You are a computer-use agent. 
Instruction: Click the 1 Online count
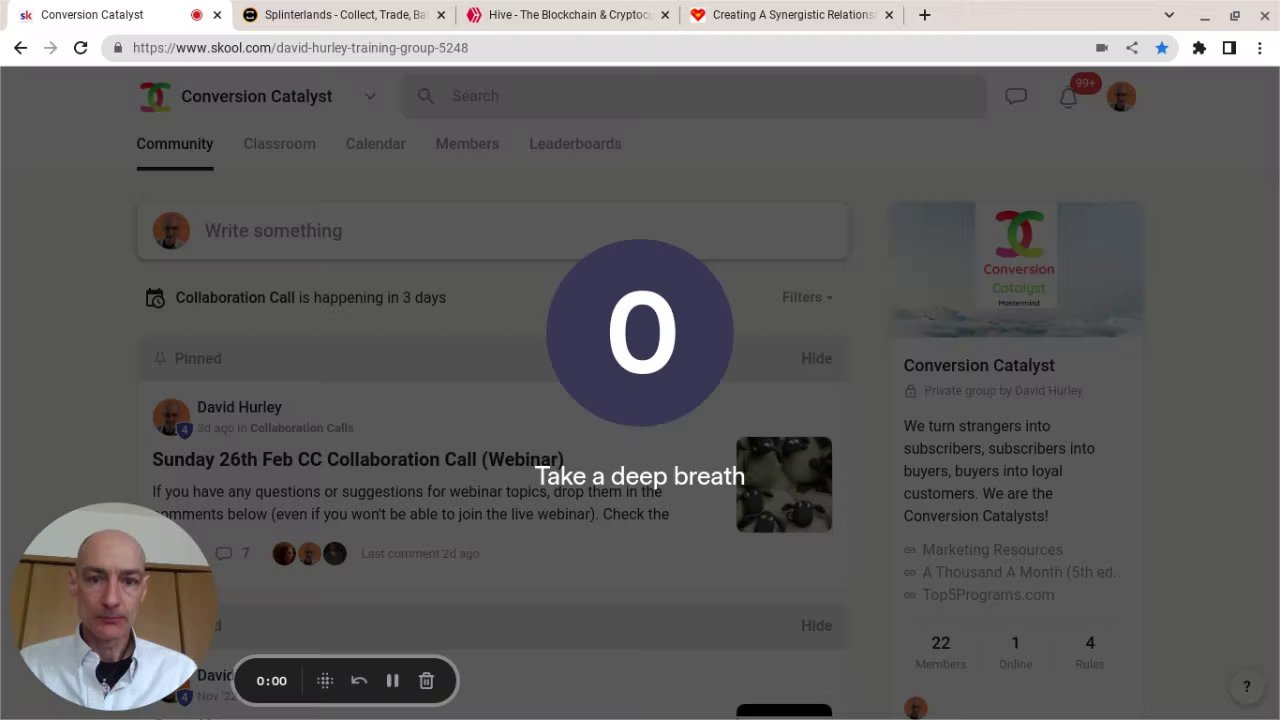pyautogui.click(x=1015, y=652)
